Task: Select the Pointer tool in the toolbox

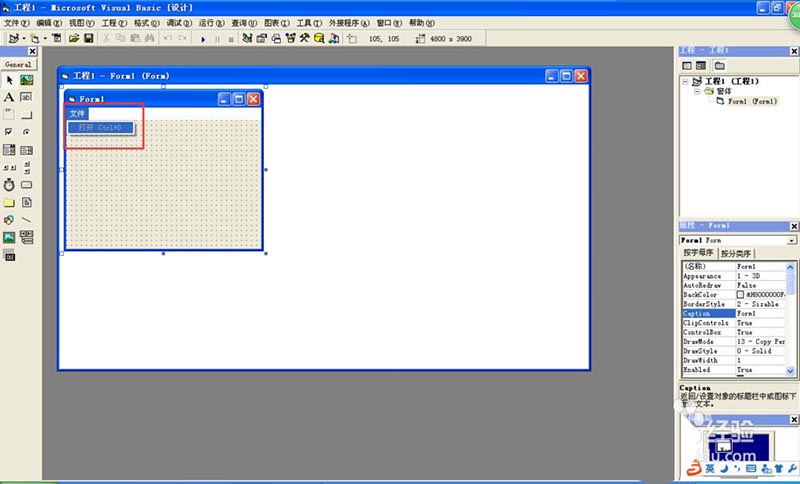Action: coord(9,80)
